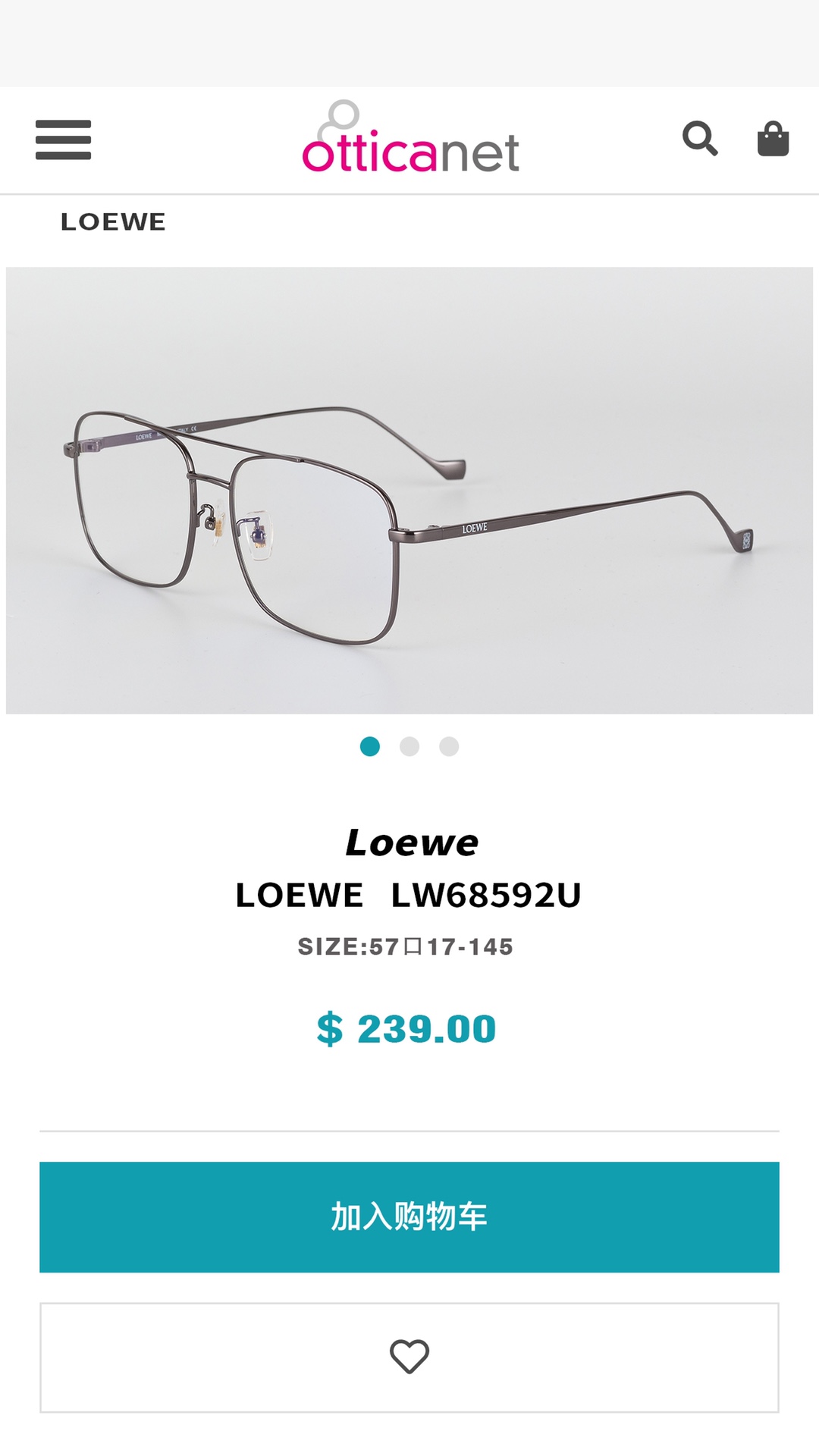Click the $ 239.00 price
Viewport: 819px width, 1456px height.
tap(406, 1029)
